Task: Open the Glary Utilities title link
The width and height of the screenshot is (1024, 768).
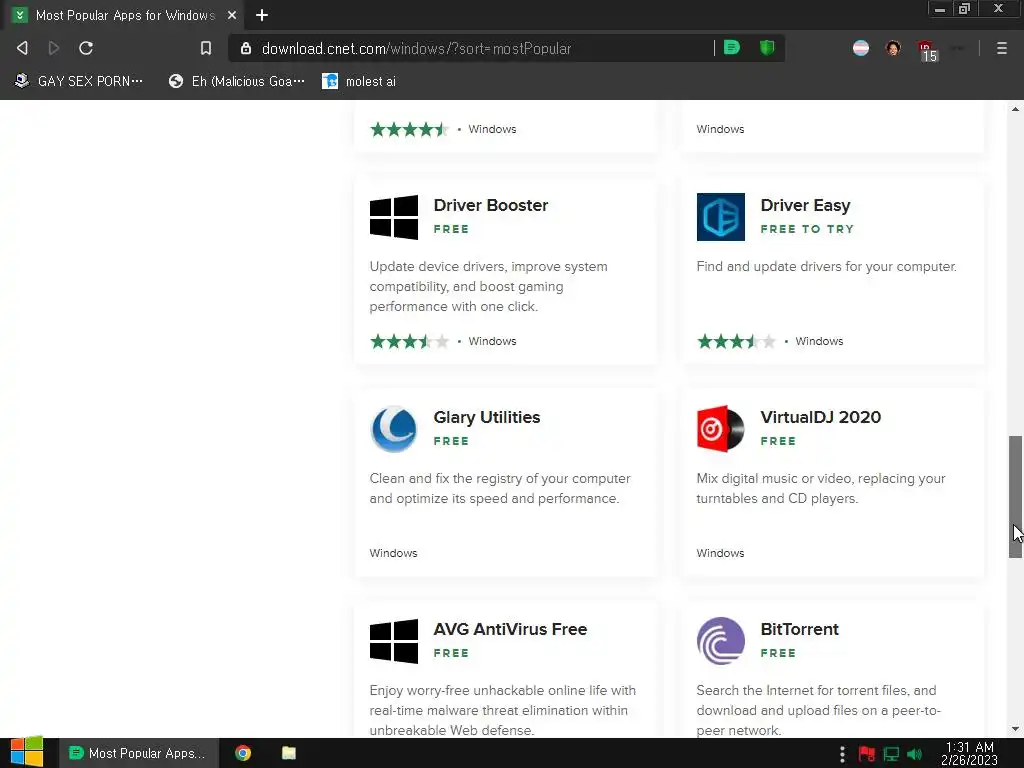Action: pyautogui.click(x=487, y=417)
